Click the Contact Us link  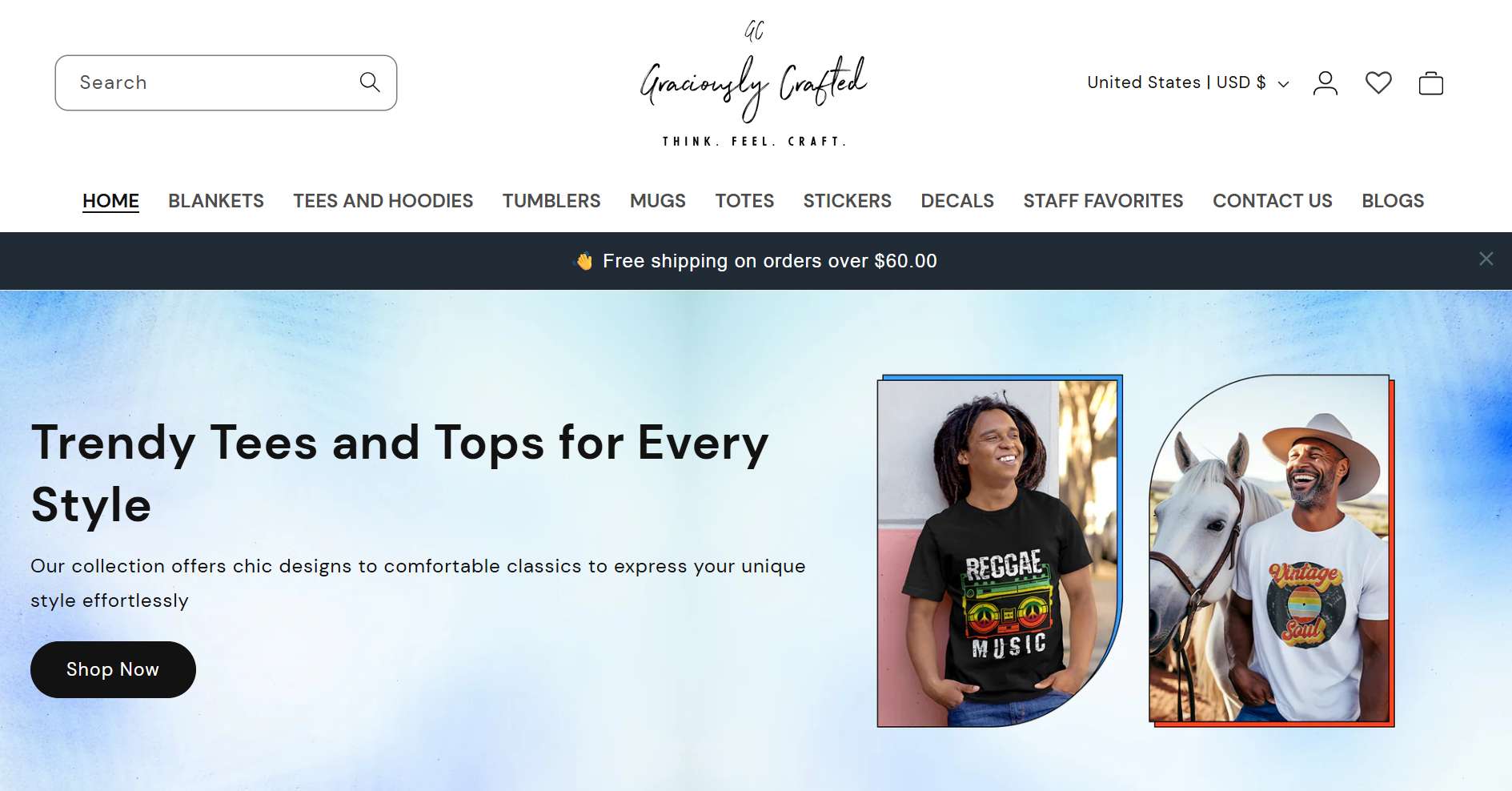[x=1273, y=201]
